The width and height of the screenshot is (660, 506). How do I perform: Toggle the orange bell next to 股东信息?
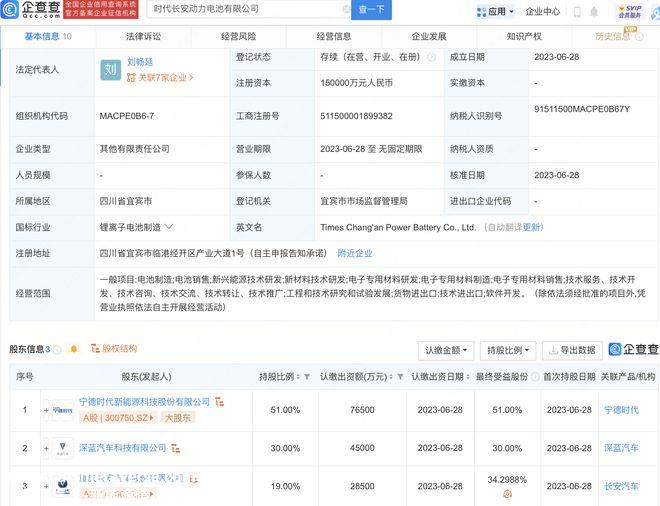pos(74,349)
